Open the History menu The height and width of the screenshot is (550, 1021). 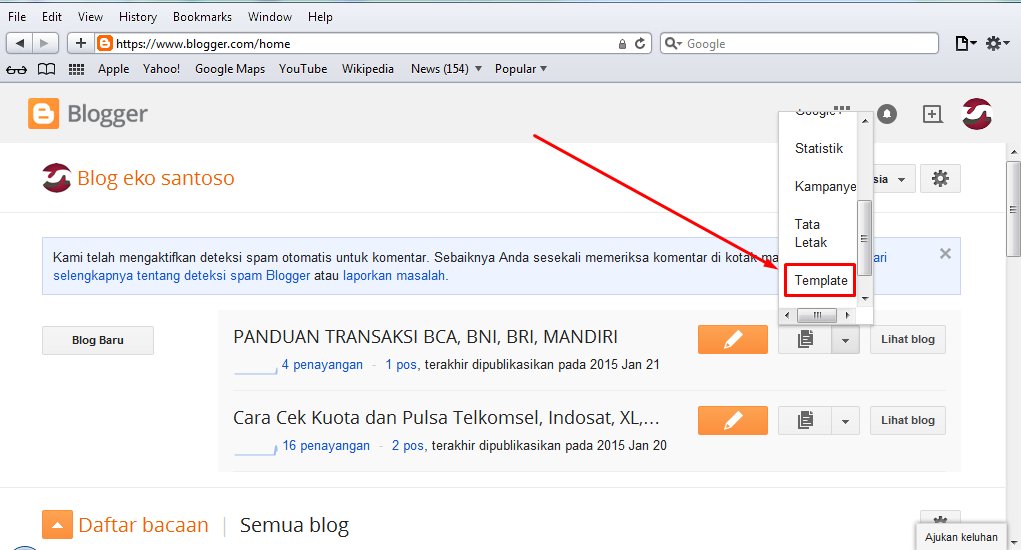(x=137, y=17)
